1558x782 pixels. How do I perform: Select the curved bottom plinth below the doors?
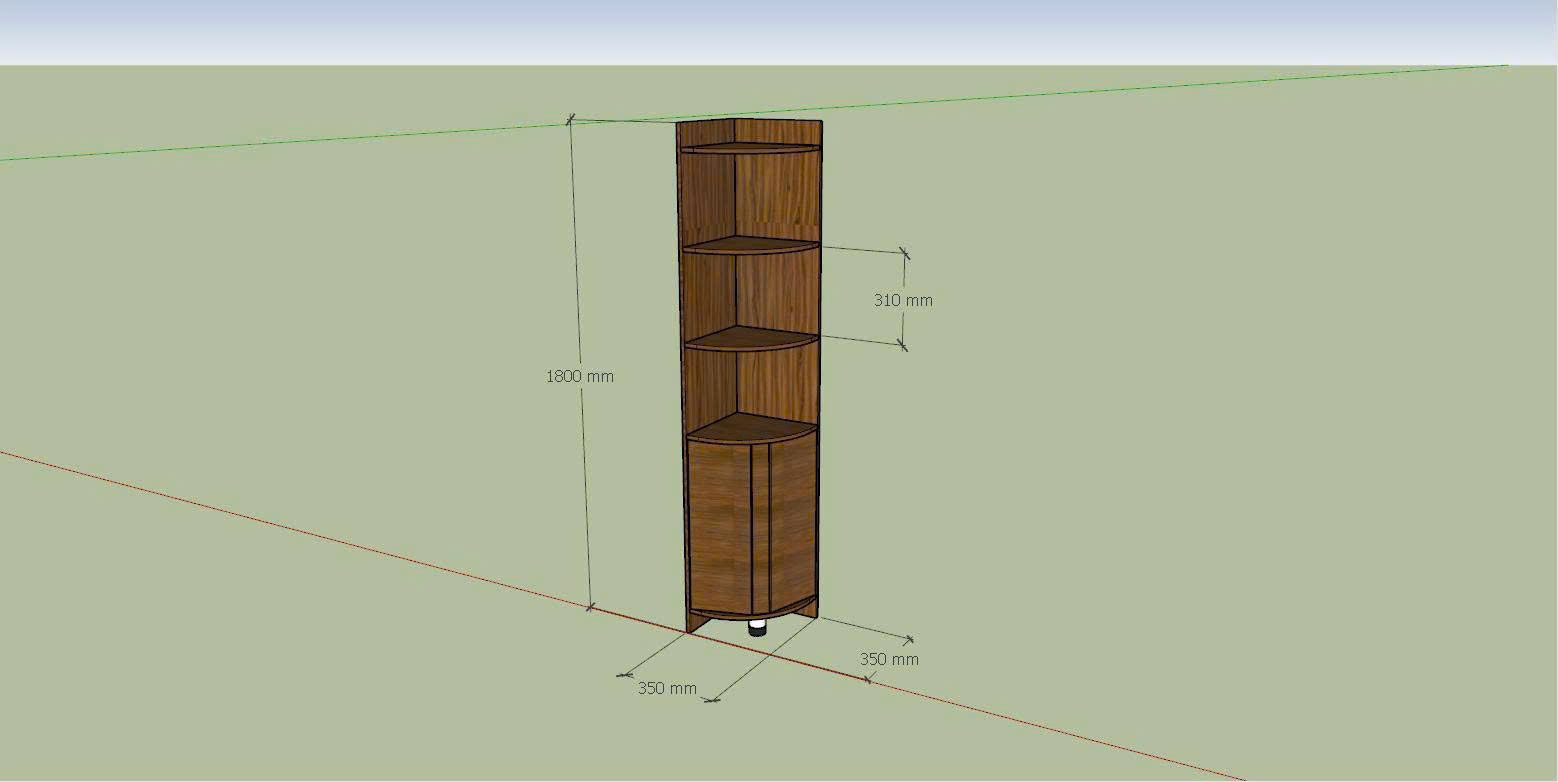752,613
